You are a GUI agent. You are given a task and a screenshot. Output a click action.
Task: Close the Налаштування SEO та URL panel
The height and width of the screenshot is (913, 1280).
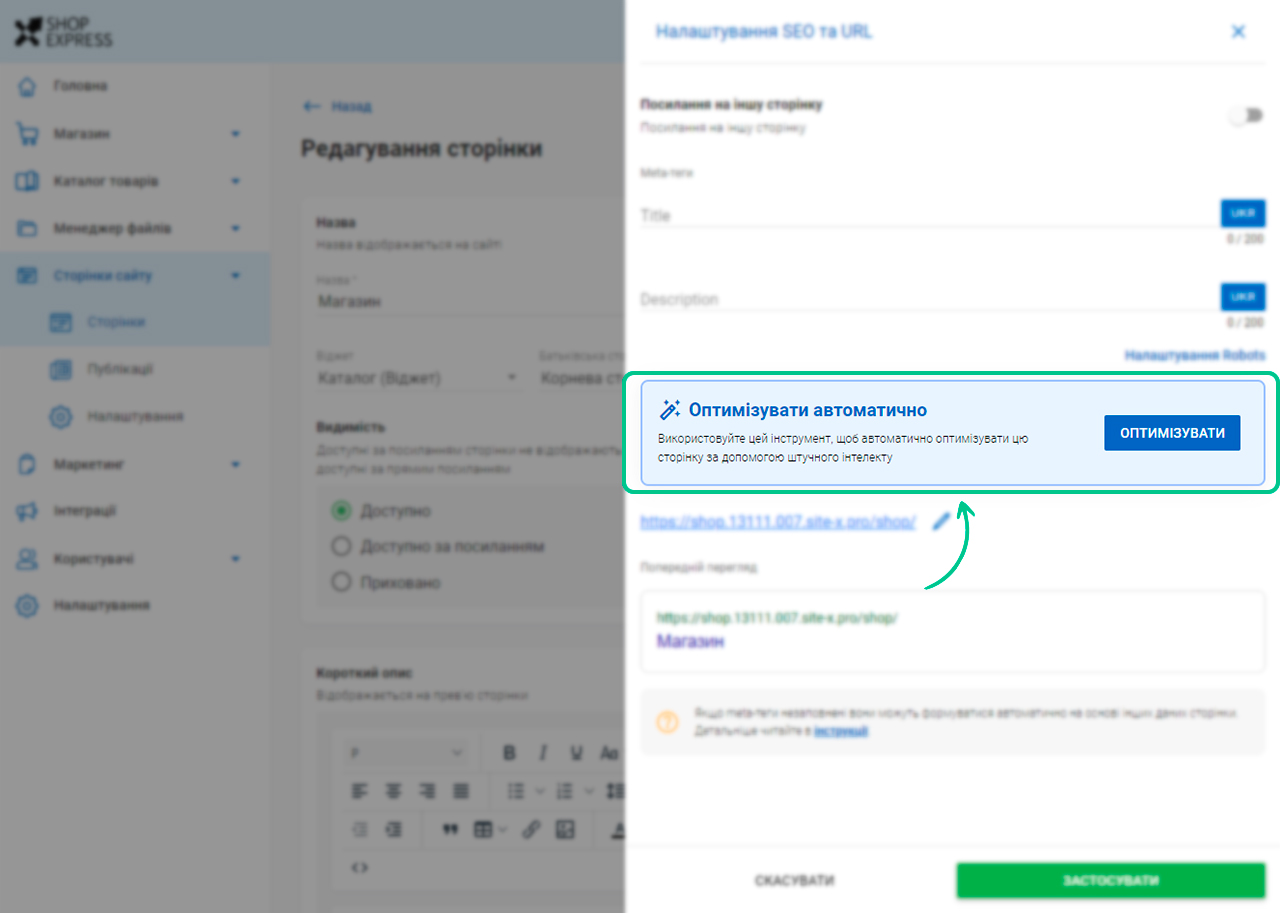[1238, 32]
